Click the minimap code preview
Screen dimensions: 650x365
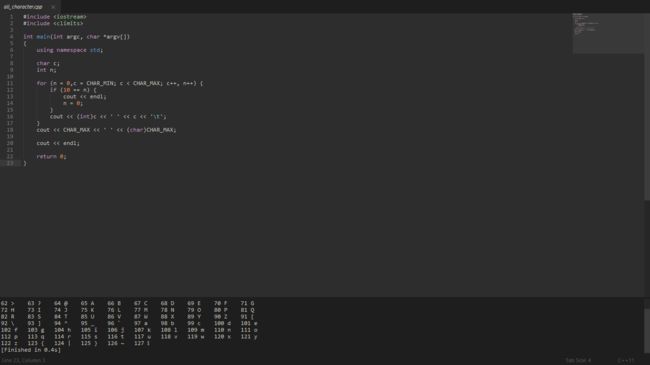pos(608,33)
